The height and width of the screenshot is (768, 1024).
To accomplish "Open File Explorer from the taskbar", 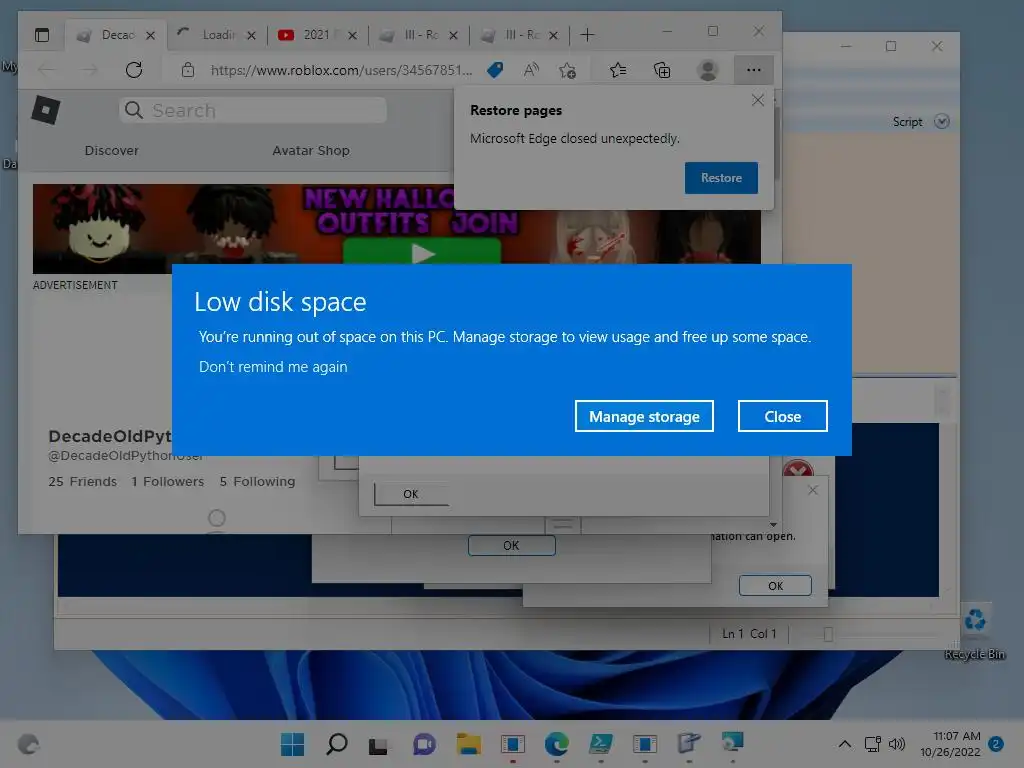I will tap(468, 744).
